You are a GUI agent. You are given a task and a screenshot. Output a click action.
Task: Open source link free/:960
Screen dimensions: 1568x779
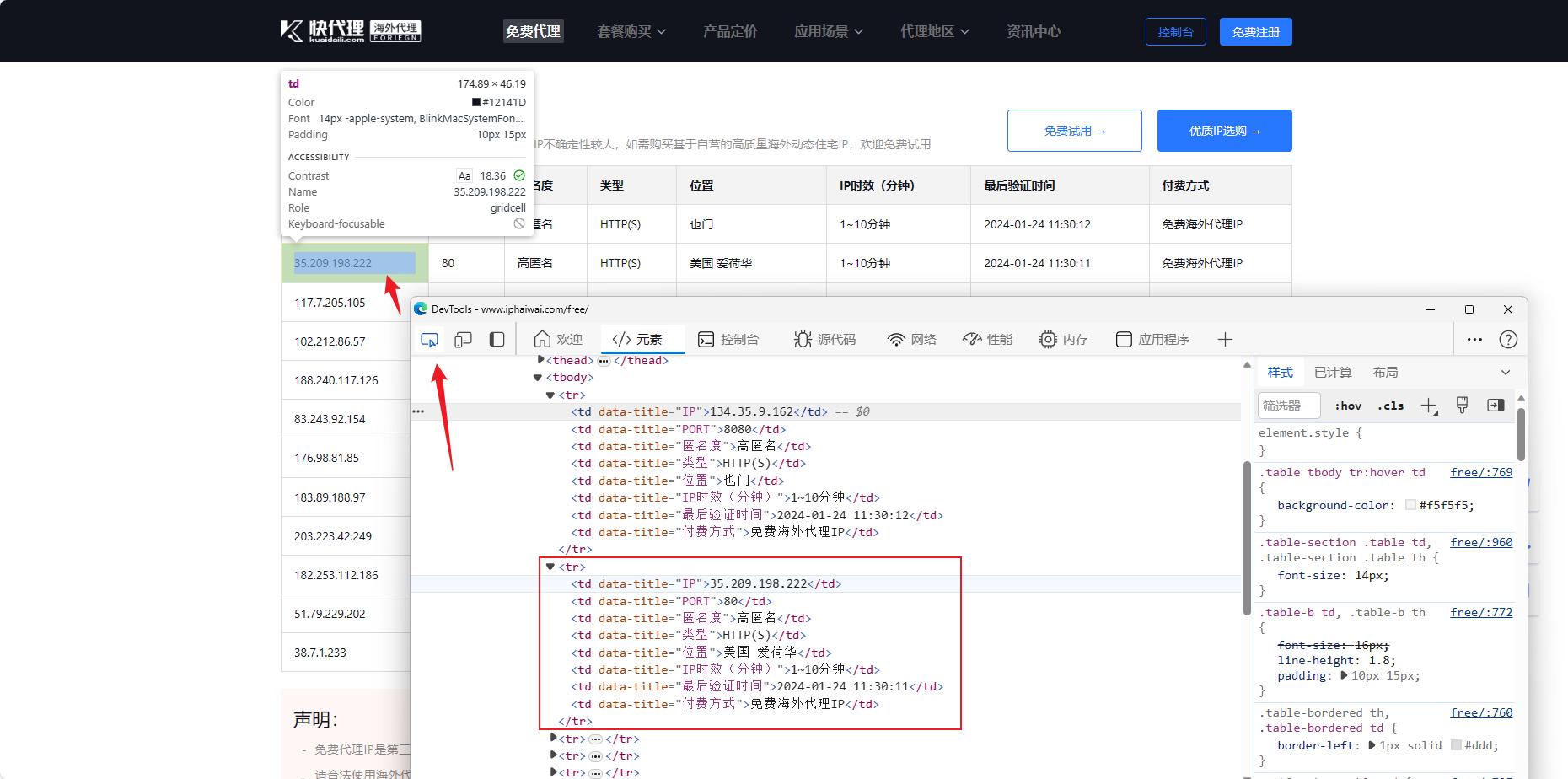(1481, 542)
